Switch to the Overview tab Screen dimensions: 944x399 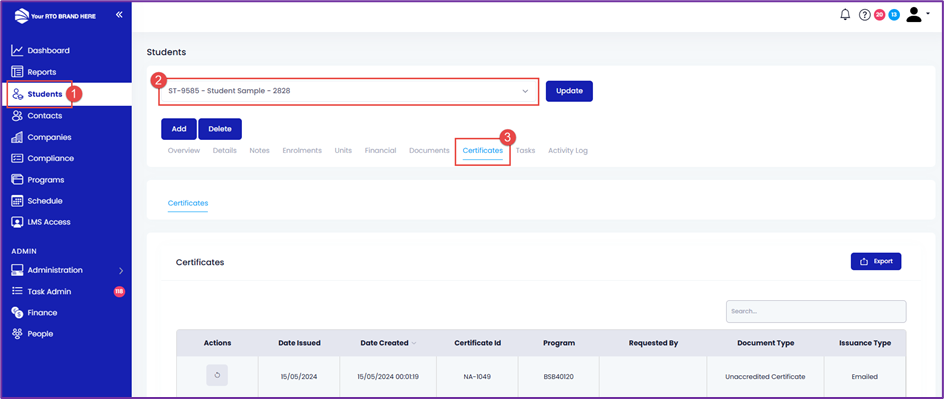184,150
